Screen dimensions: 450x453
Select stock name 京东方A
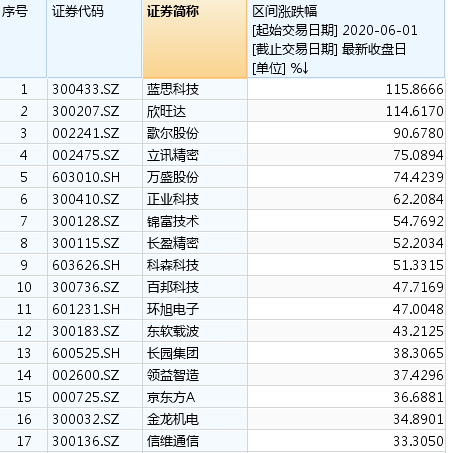[x=171, y=397]
